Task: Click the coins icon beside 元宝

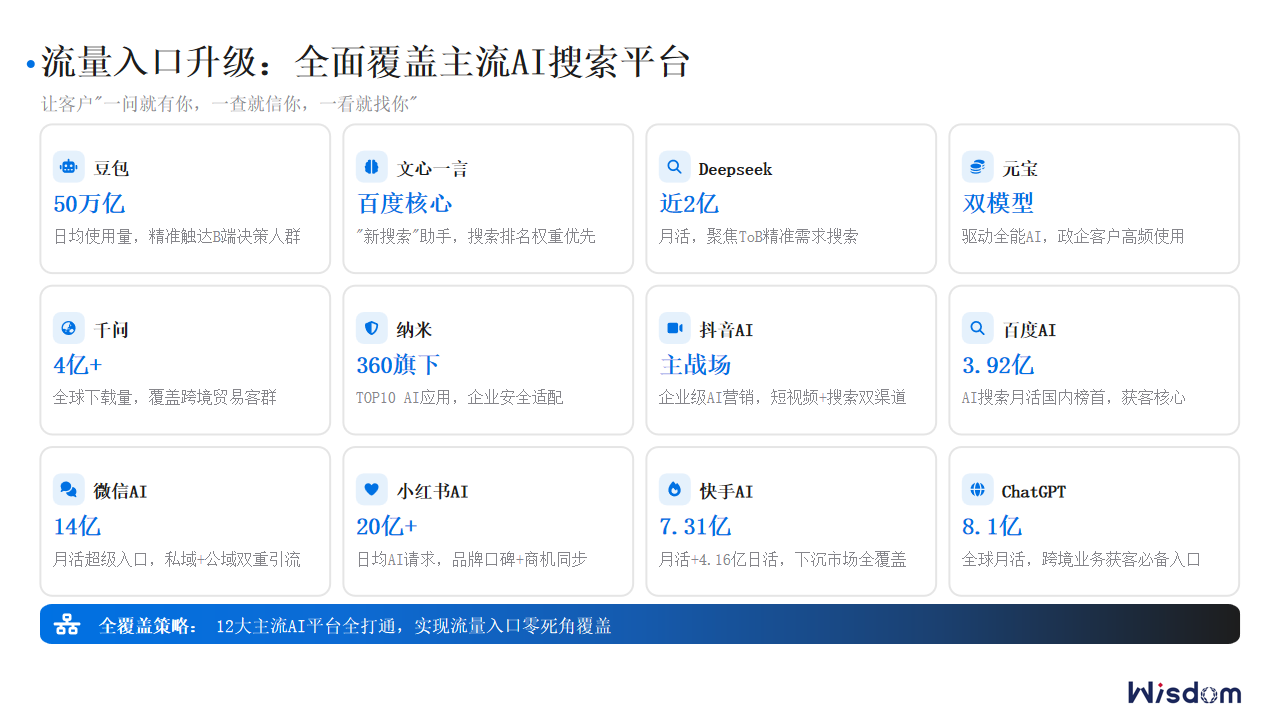Action: (x=978, y=167)
